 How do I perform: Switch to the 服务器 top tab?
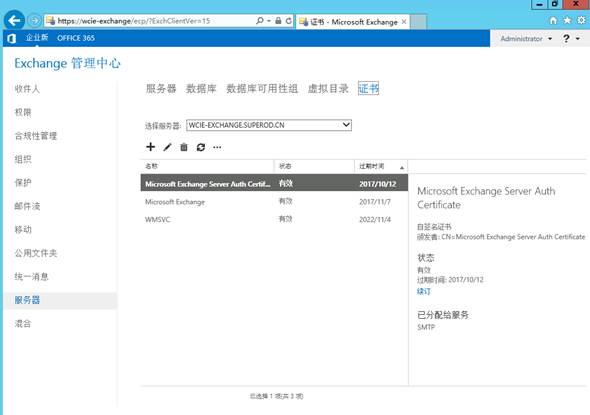click(161, 88)
